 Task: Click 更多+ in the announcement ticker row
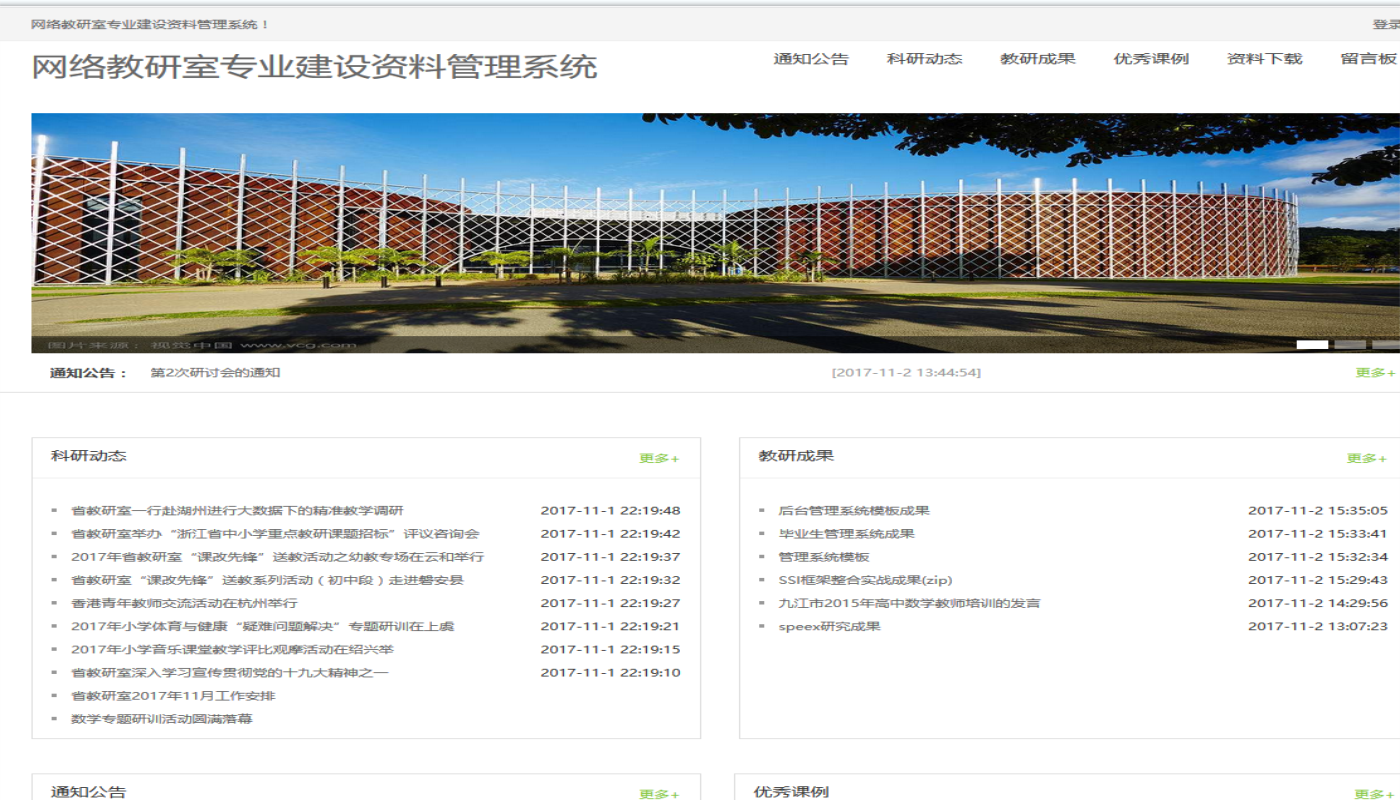point(1375,373)
